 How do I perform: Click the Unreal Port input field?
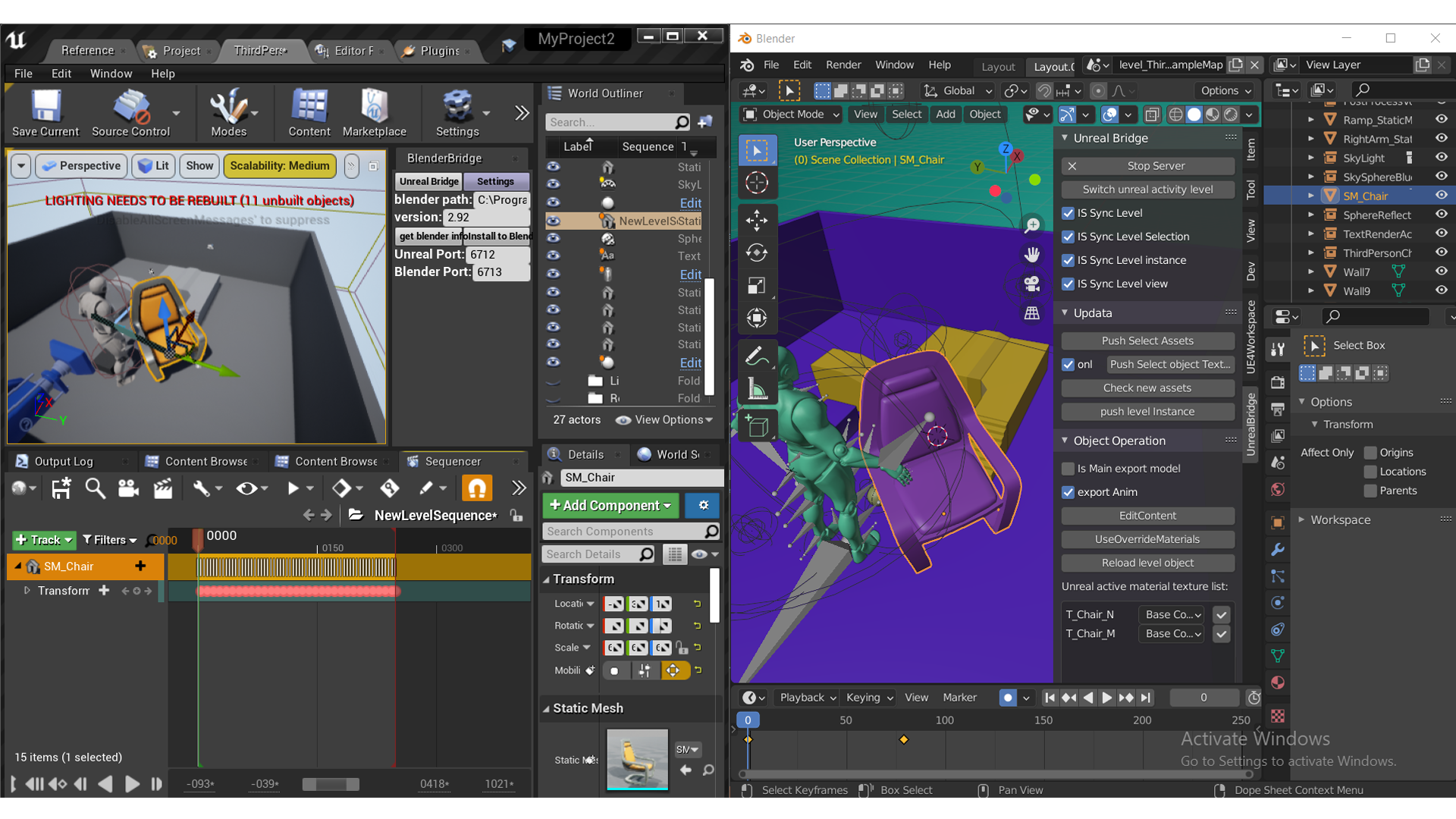497,255
